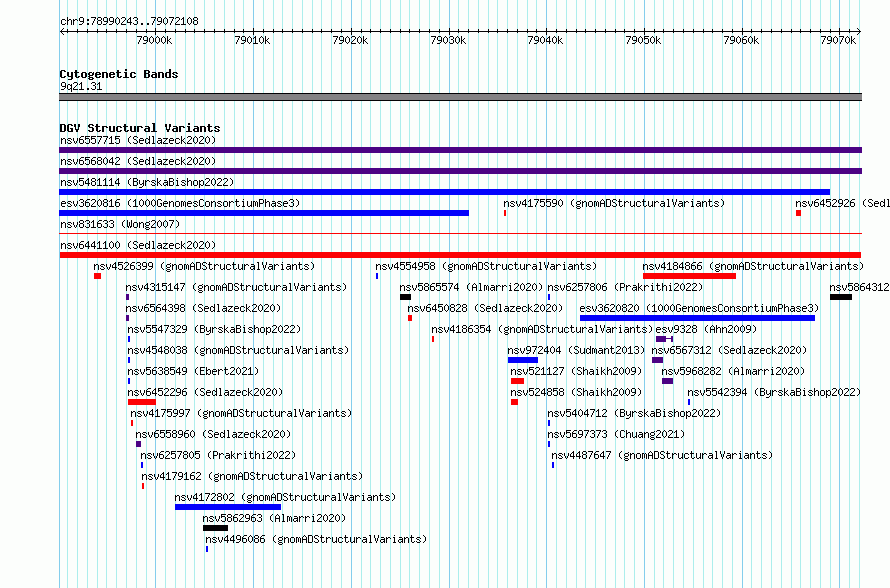This screenshot has width=890, height=588.
Task: Click the black bar under nsv5862963
Action: coord(215,528)
